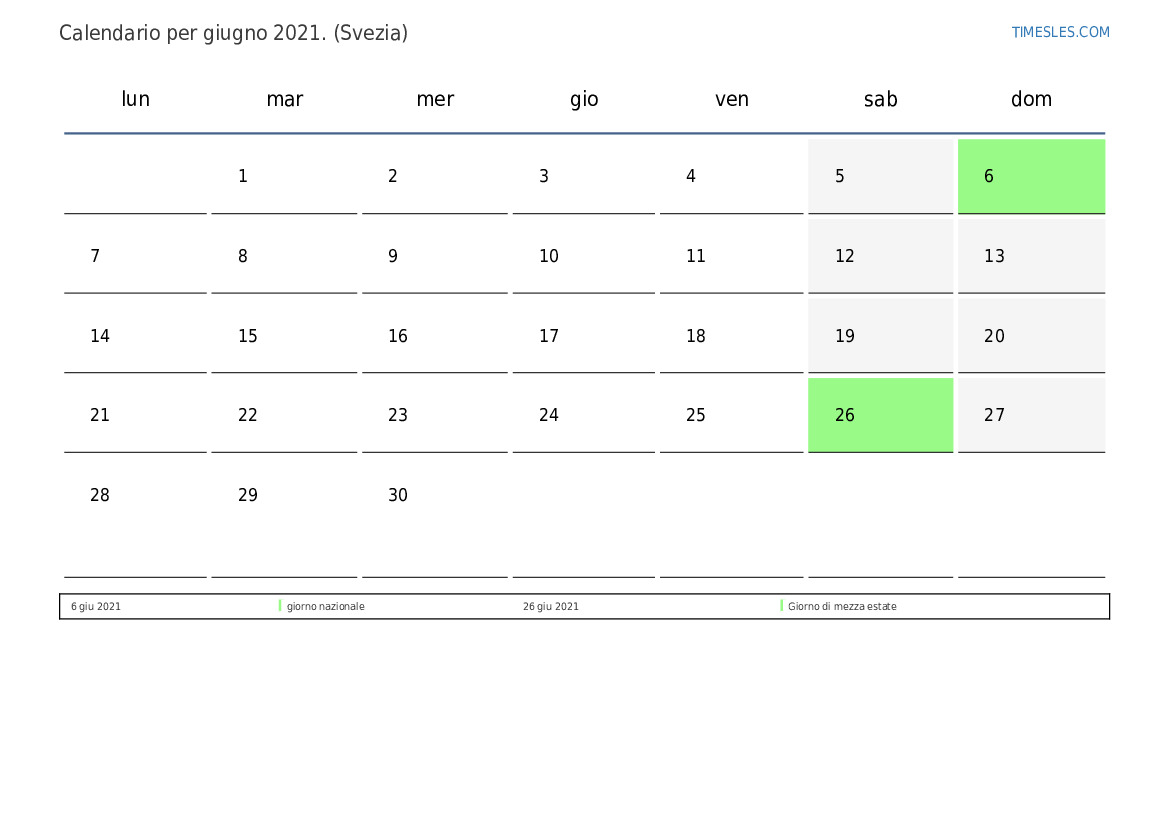The image size is (1169, 827).
Task: Click the green marker beside 'Giorno di mezza estate'
Action: 781,606
